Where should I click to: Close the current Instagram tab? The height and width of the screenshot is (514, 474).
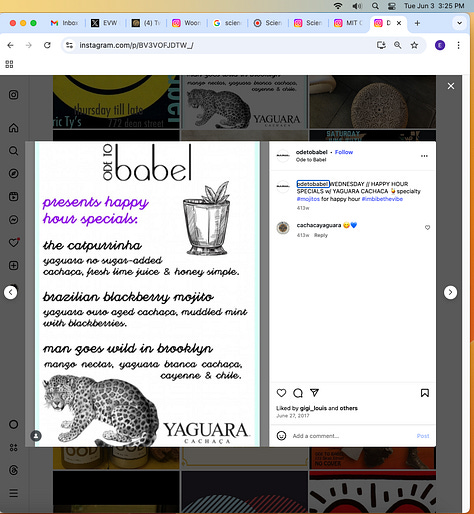(x=399, y=23)
